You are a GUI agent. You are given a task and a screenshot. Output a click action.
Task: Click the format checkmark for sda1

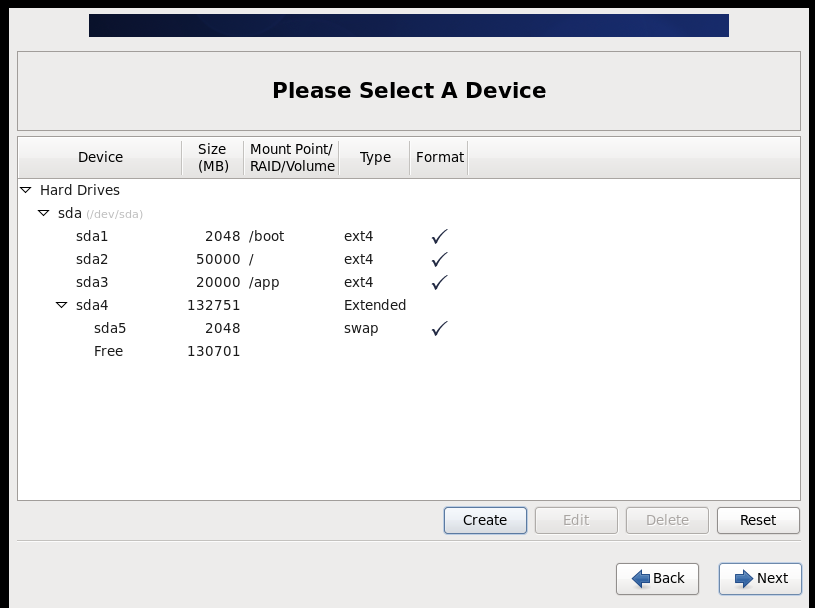pyautogui.click(x=439, y=236)
